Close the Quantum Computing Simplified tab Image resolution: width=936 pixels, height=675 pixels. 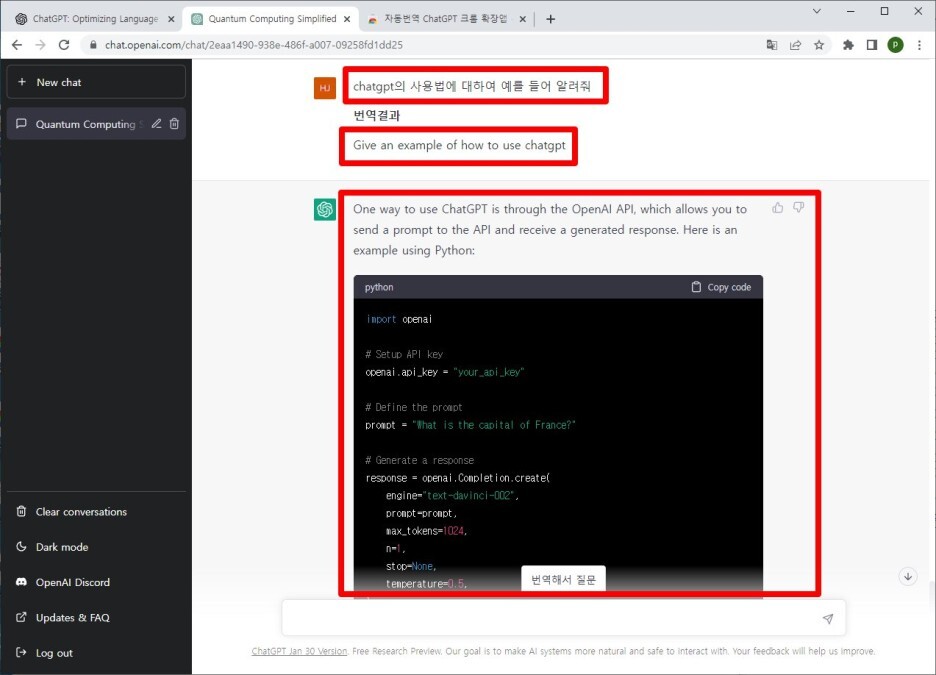click(347, 19)
